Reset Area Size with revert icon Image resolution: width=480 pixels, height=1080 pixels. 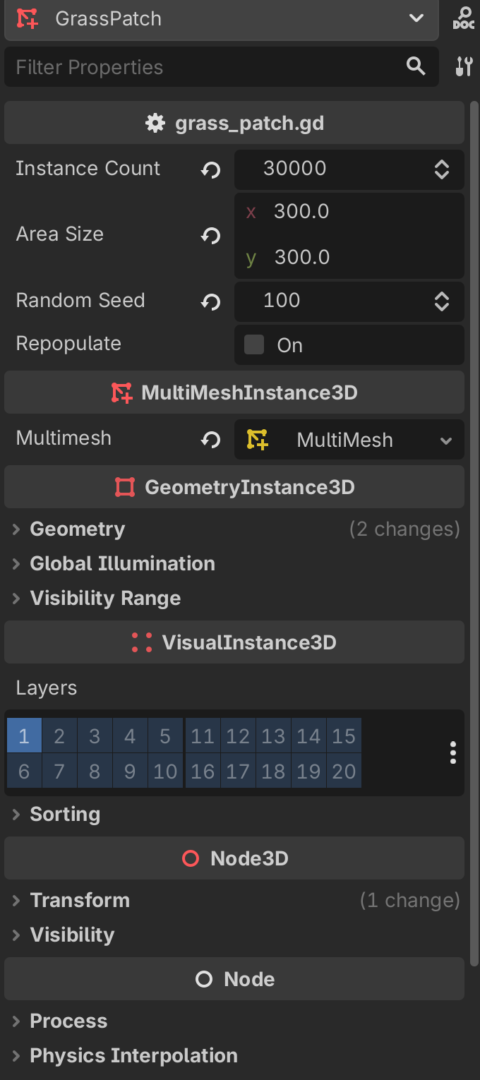coord(211,236)
